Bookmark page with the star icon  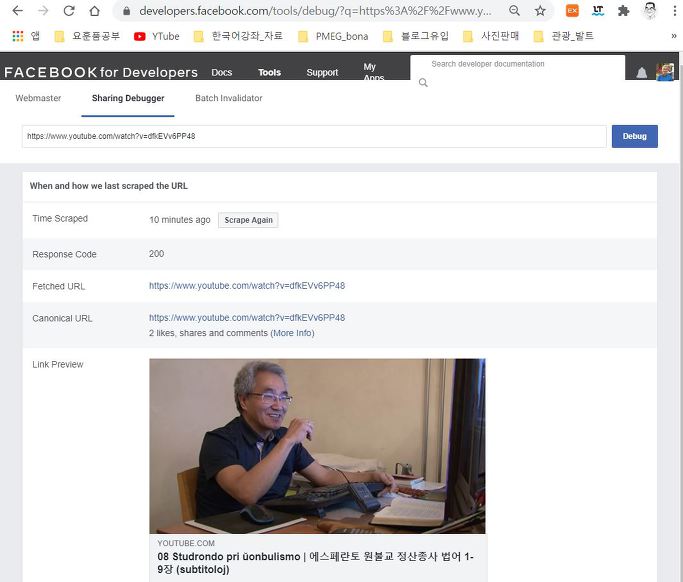click(540, 11)
